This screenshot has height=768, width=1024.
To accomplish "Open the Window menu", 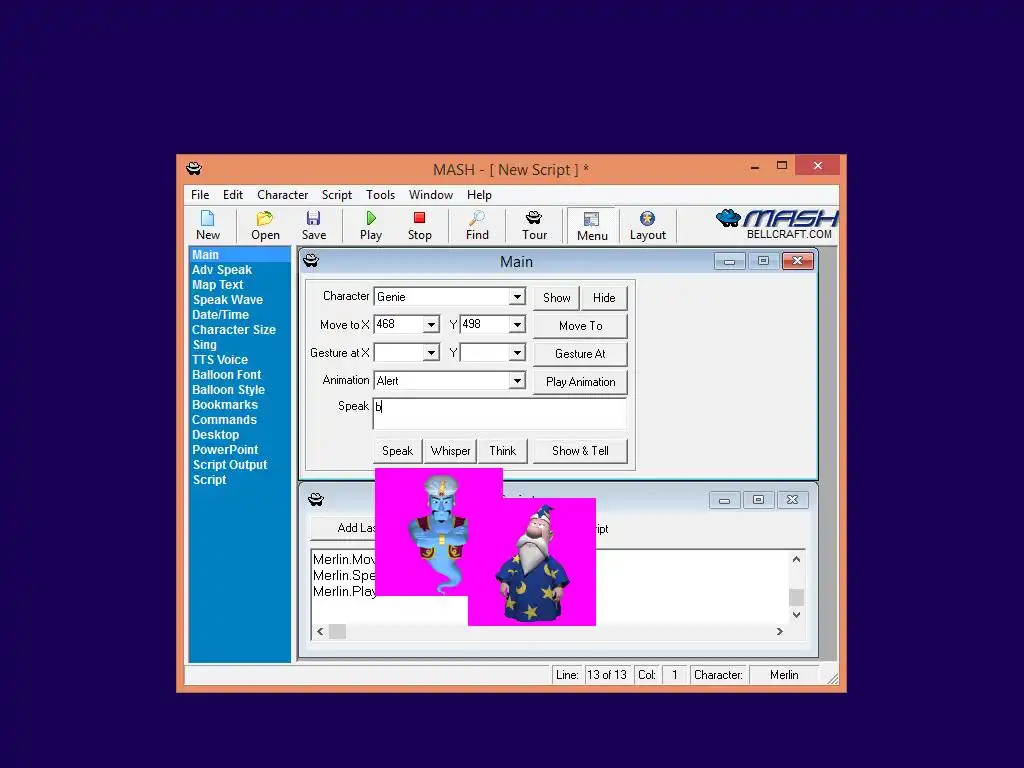I will (430, 195).
